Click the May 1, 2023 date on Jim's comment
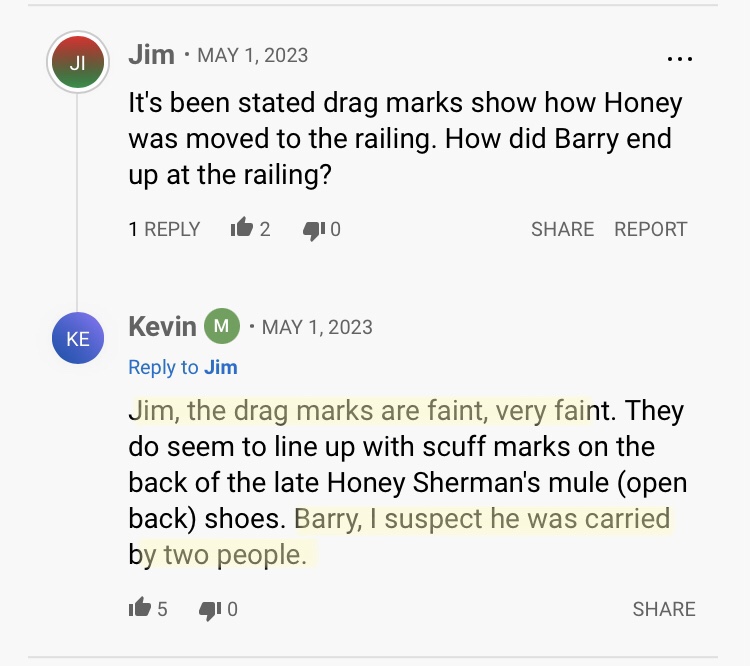This screenshot has height=666, width=750. click(x=253, y=55)
